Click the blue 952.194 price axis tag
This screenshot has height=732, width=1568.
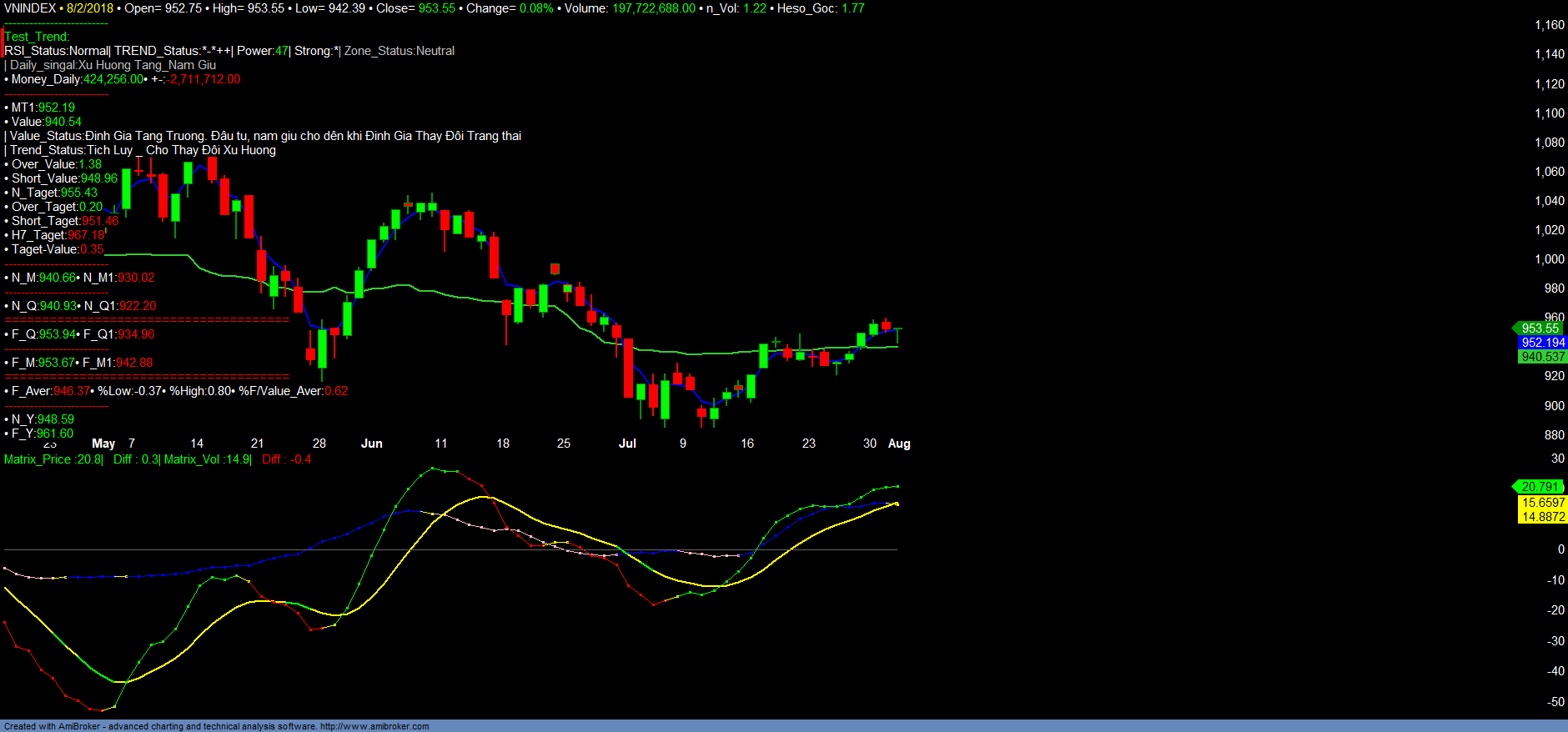tap(1542, 343)
